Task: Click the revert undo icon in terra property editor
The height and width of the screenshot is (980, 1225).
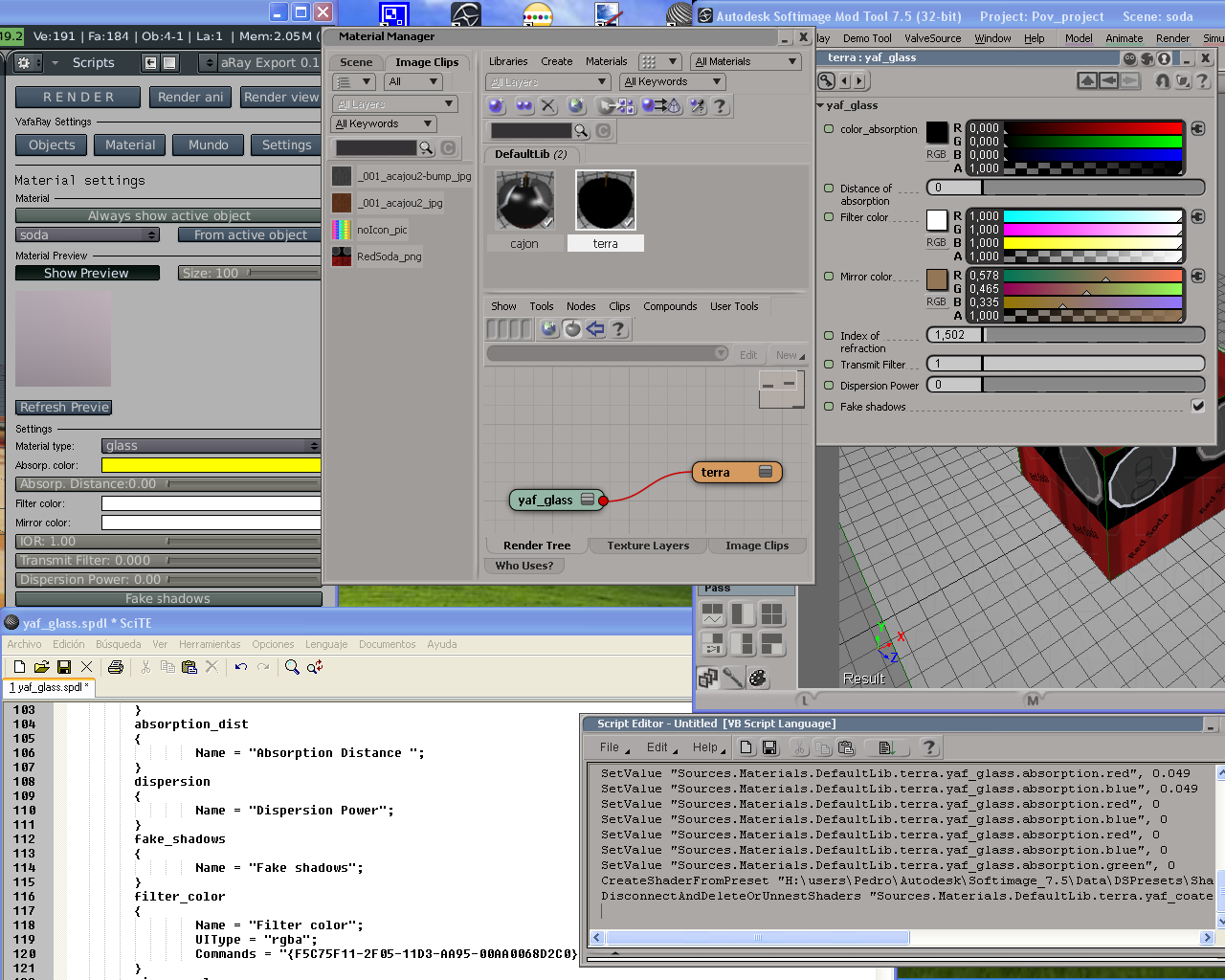Action: 1162,81
